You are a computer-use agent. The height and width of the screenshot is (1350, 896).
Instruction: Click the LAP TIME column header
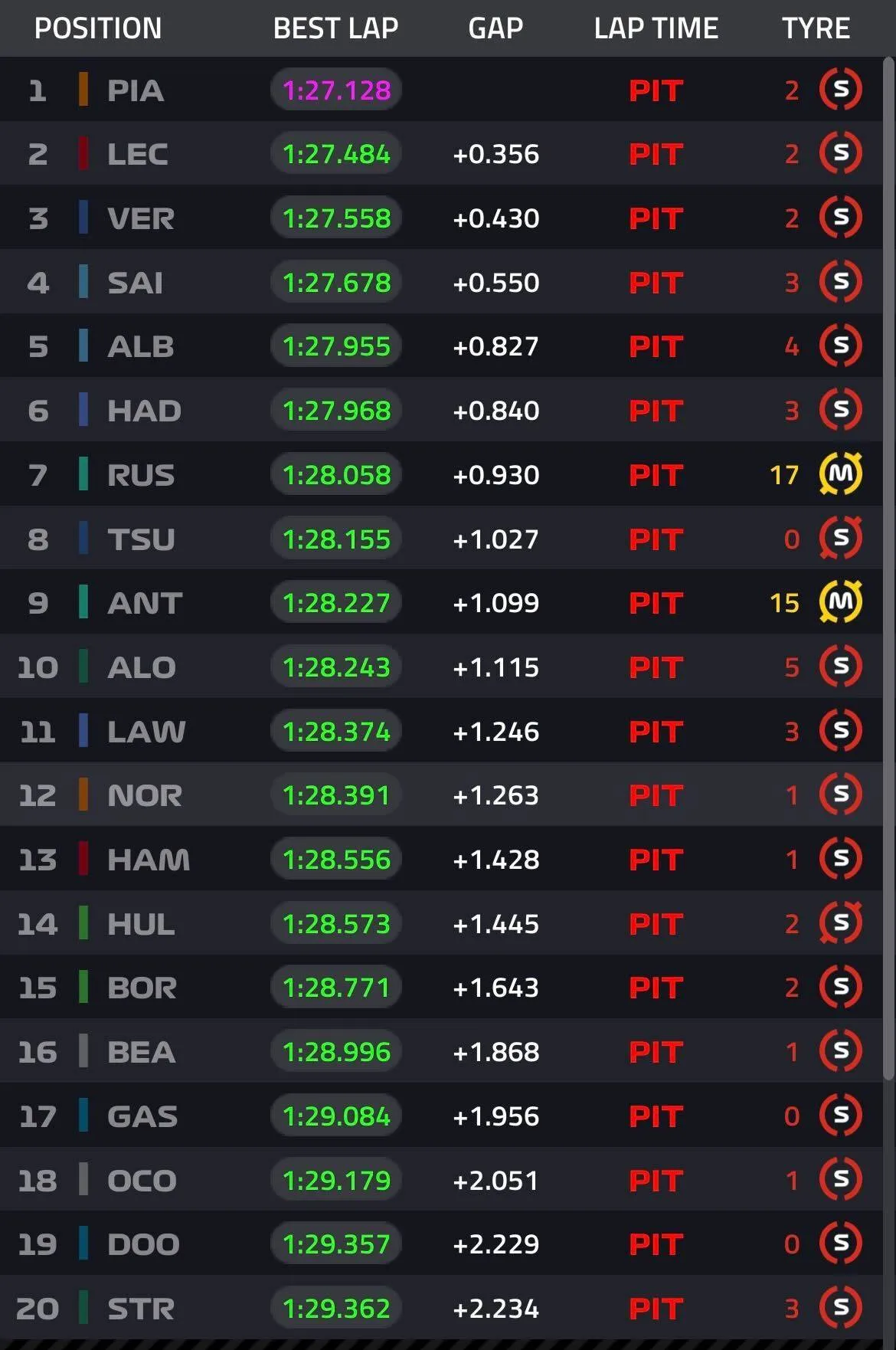656,28
